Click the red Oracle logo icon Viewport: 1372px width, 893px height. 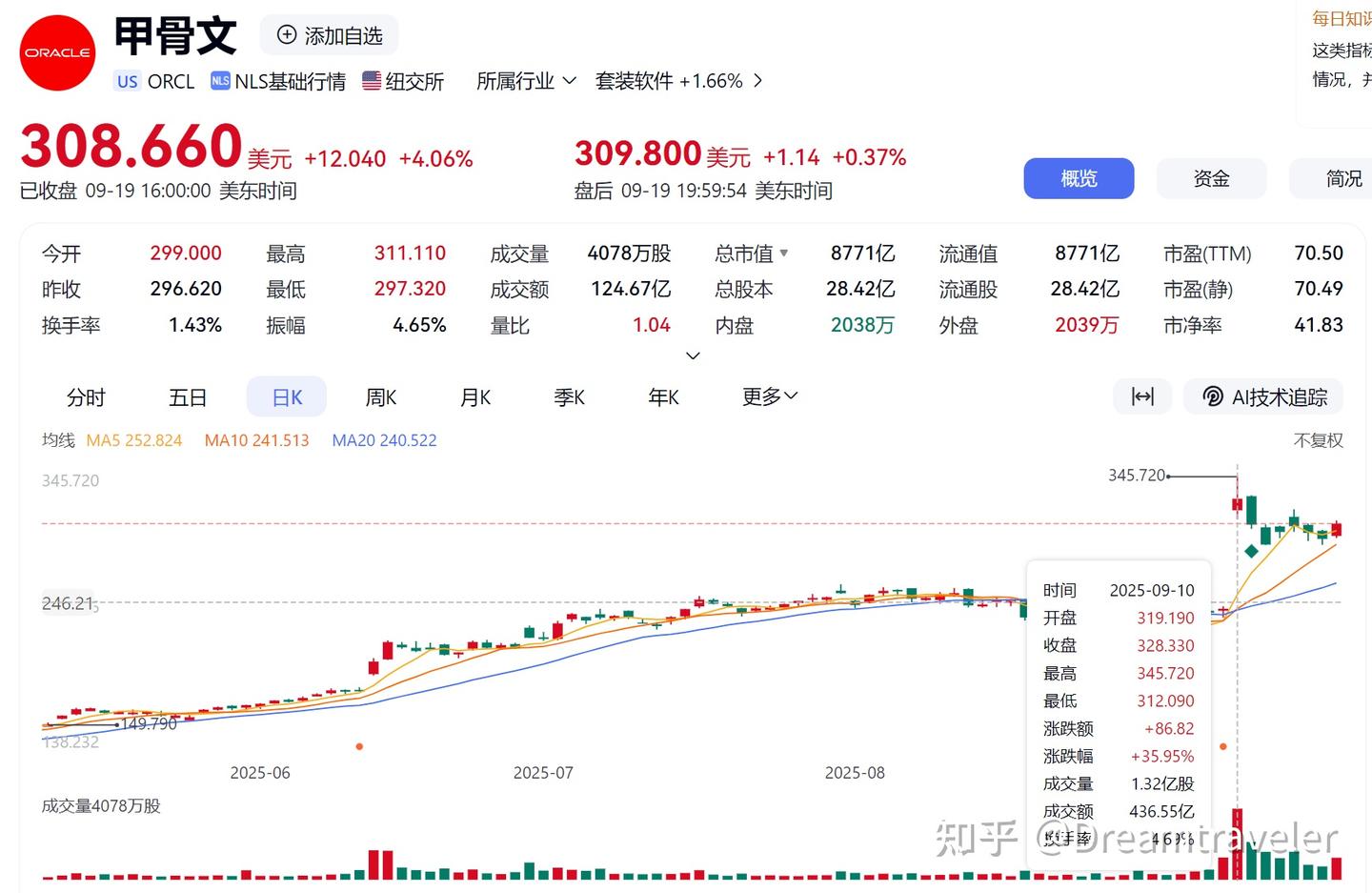pyautogui.click(x=57, y=53)
